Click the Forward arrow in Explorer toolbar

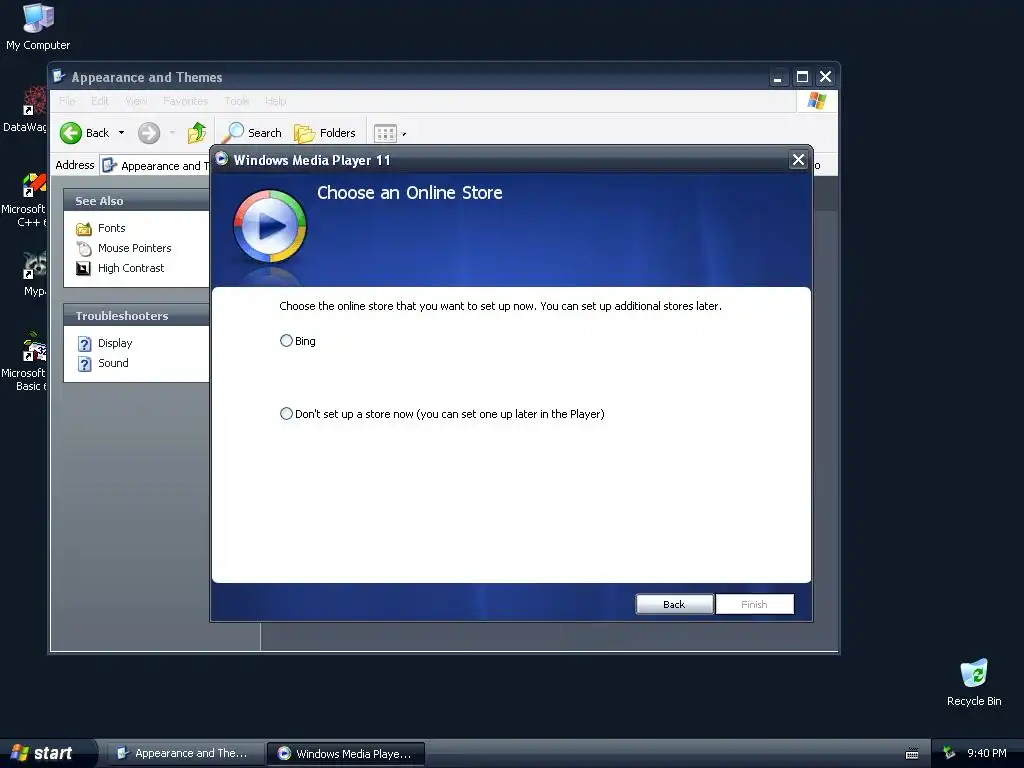[149, 133]
